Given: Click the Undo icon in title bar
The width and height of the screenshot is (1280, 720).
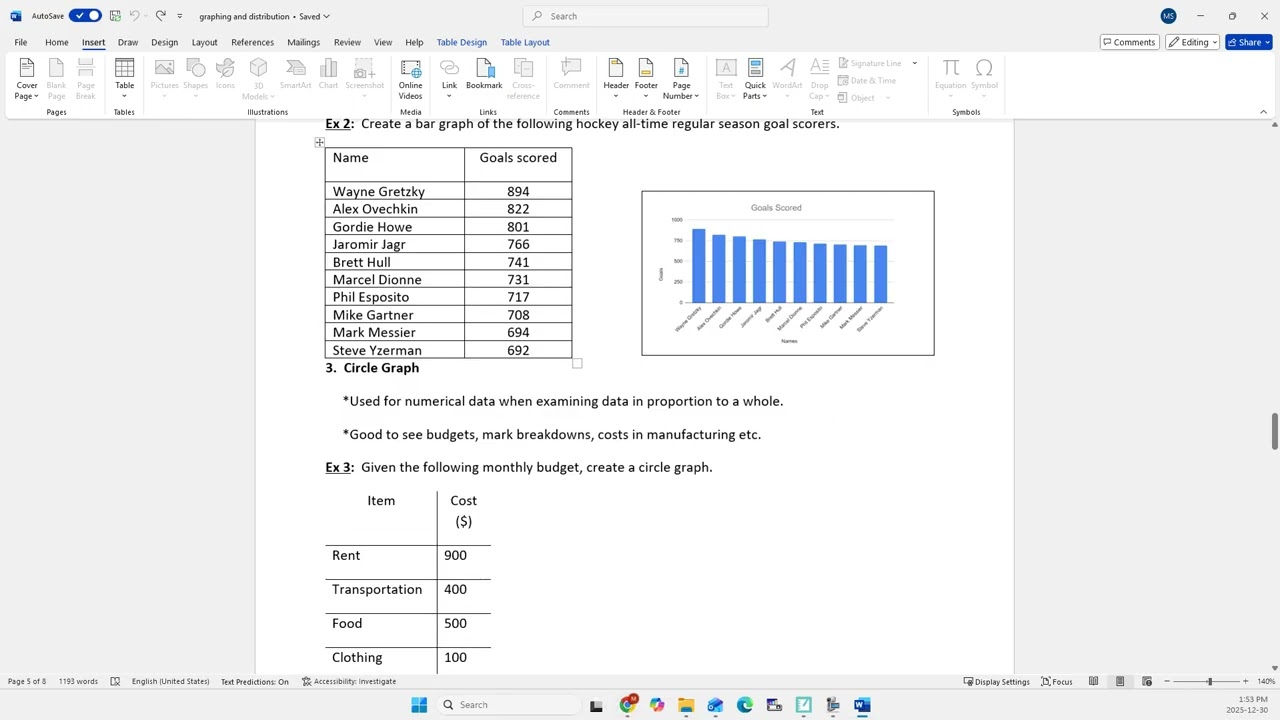Looking at the screenshot, I should [x=134, y=16].
